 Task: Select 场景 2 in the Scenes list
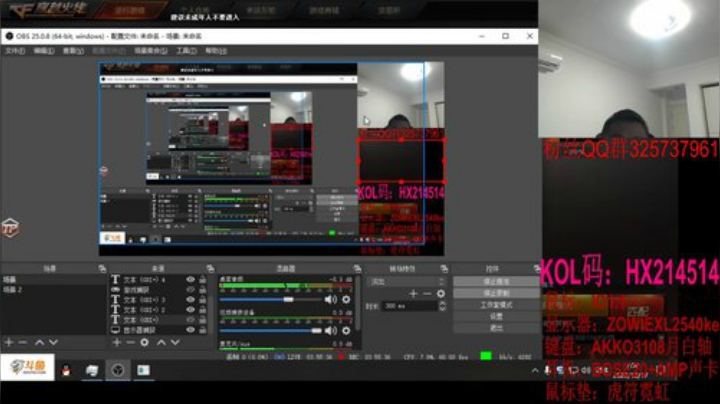53,290
